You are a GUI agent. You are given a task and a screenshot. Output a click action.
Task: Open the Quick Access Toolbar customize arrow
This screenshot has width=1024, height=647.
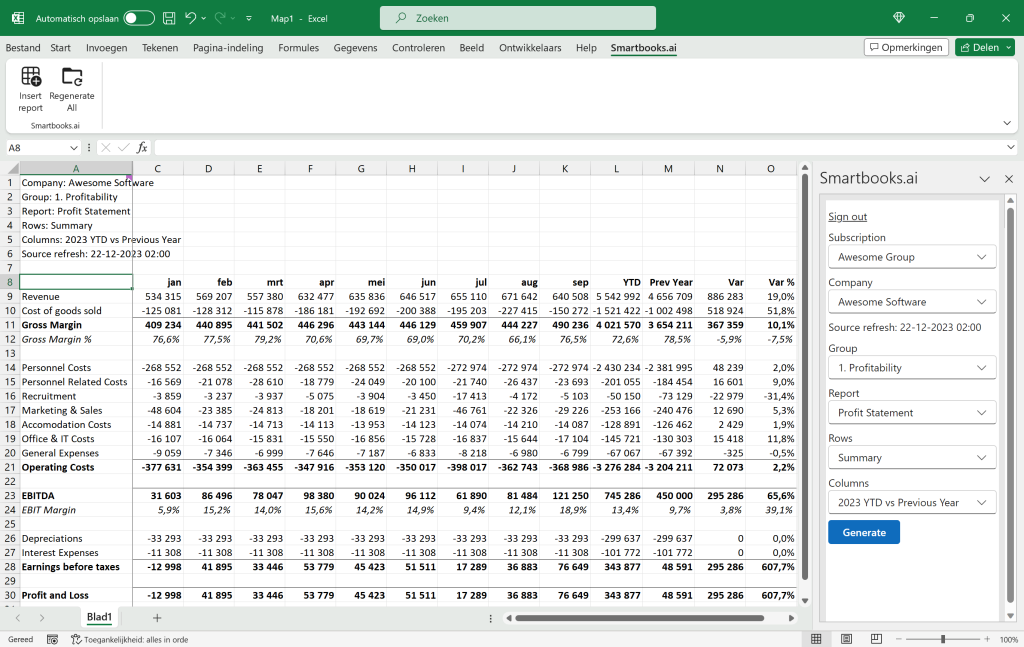249,18
